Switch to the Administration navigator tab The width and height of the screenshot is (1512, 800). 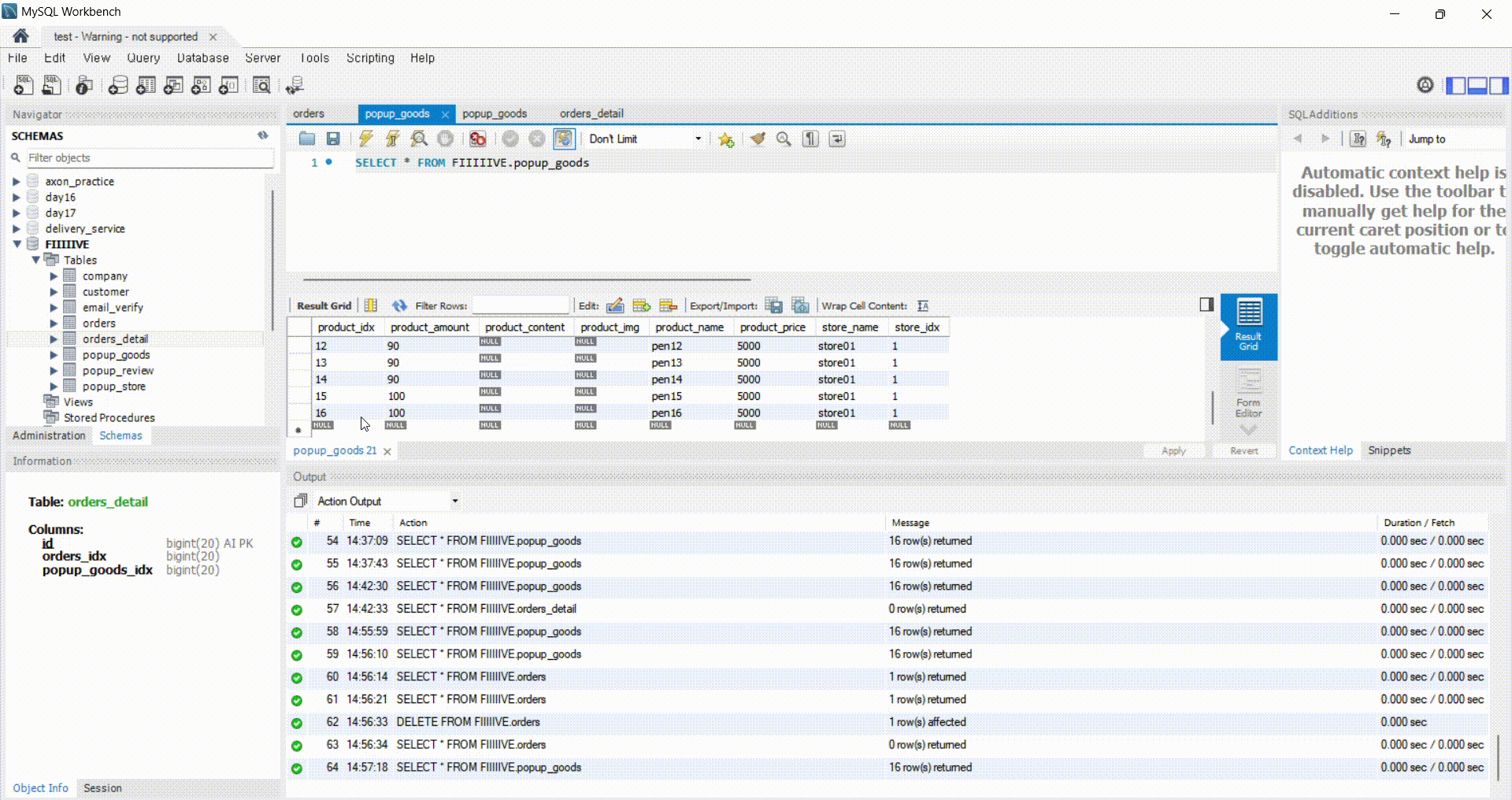point(49,435)
